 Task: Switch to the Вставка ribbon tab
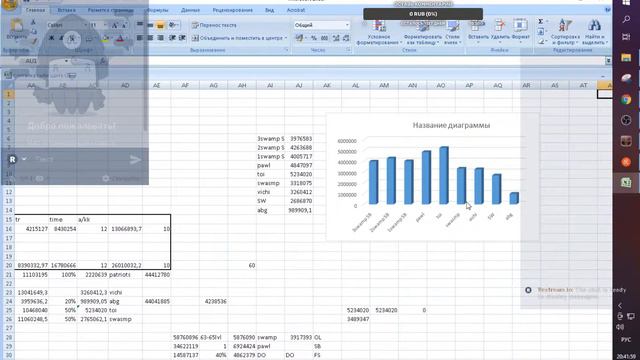(66, 10)
